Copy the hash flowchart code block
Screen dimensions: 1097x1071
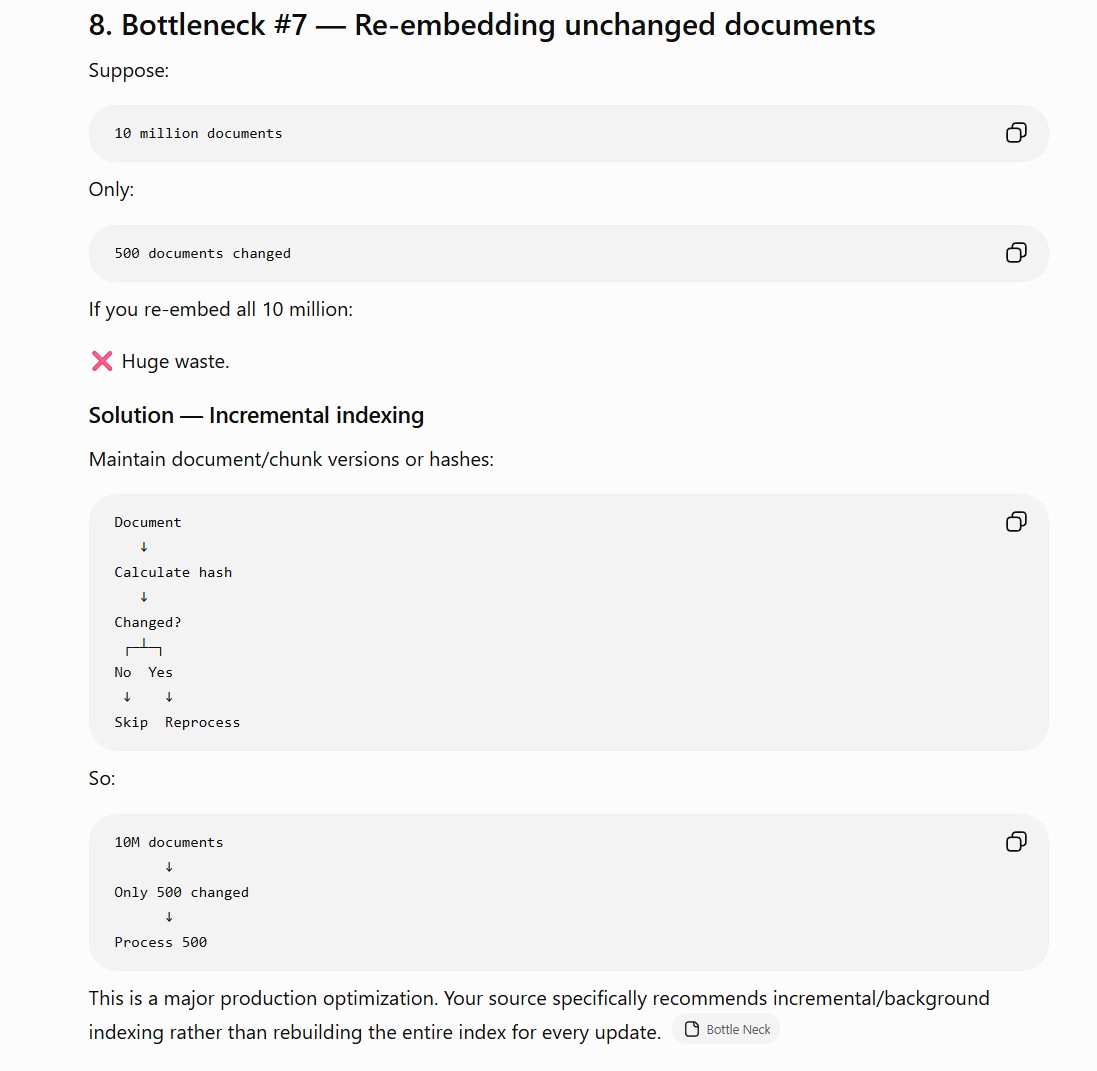[1016, 522]
